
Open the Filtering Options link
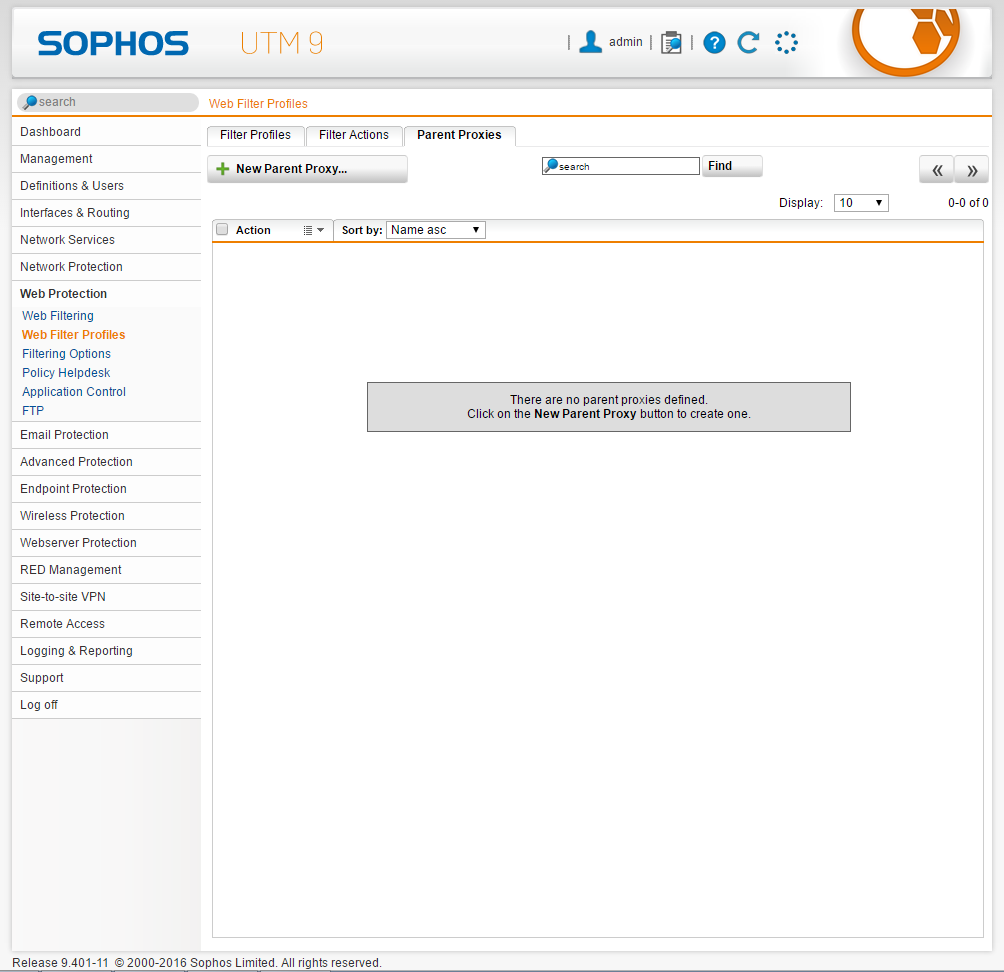click(x=67, y=354)
